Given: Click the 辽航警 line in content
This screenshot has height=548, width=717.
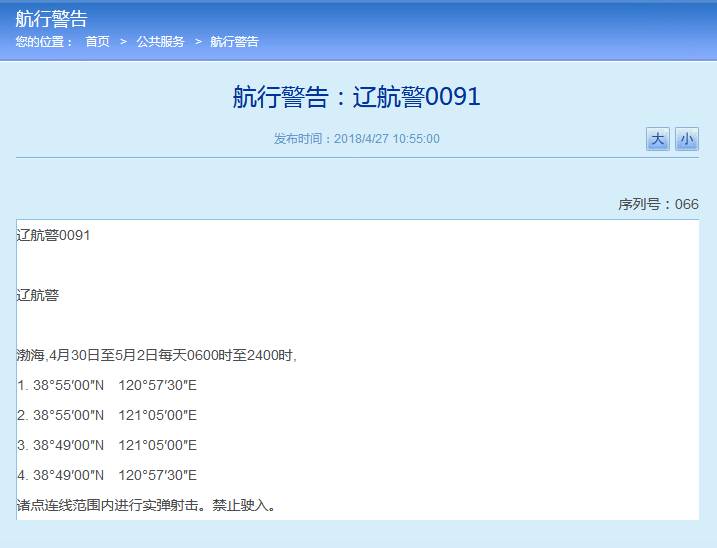Looking at the screenshot, I should tap(38, 295).
